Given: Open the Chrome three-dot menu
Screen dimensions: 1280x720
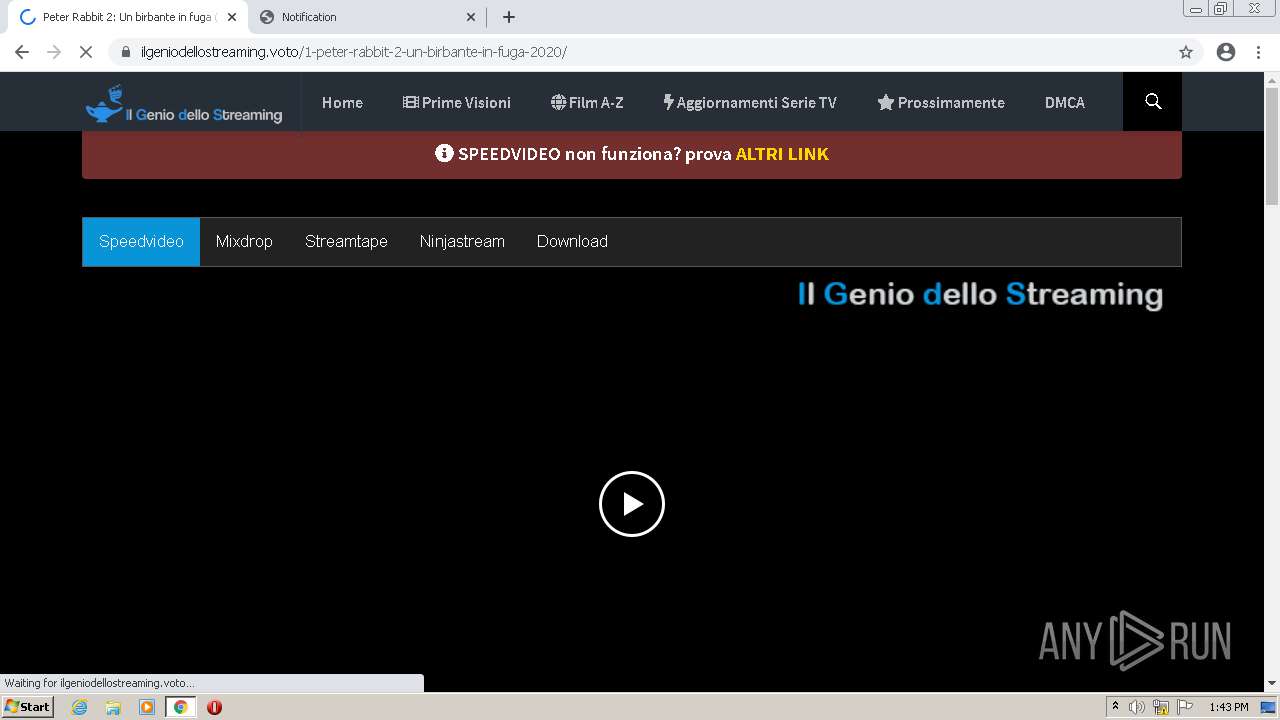Looking at the screenshot, I should click(x=1258, y=52).
